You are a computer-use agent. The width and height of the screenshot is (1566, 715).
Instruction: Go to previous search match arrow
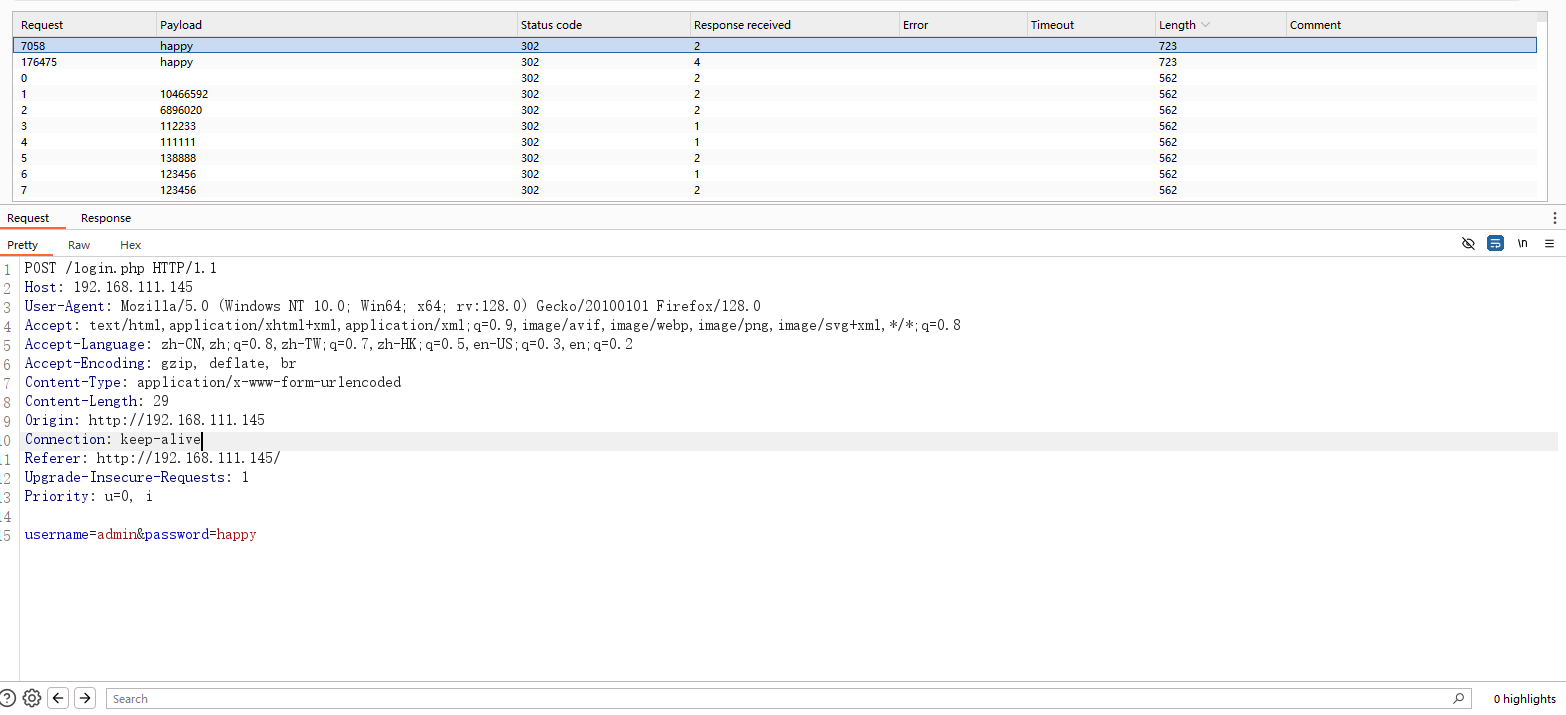point(58,698)
